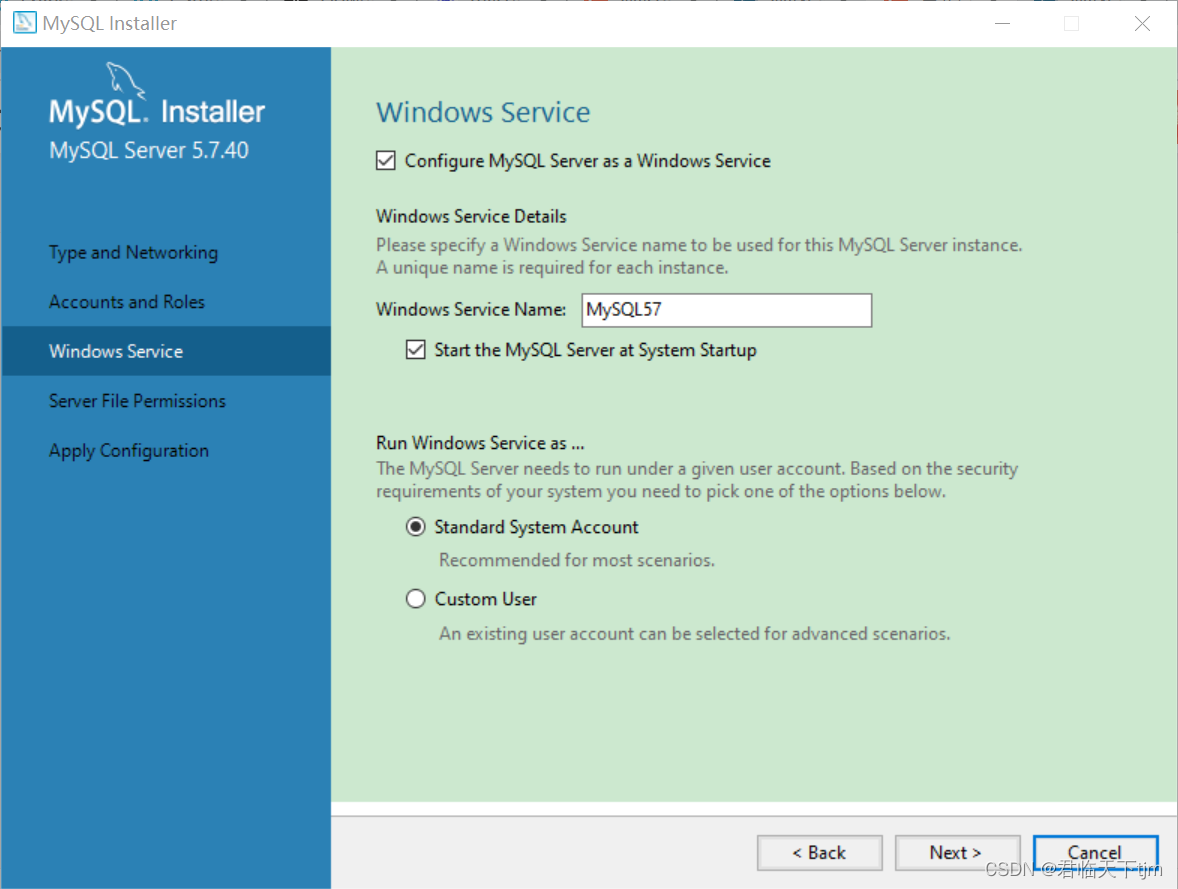
Task: Open the Server File Permissions step
Action: (x=137, y=401)
